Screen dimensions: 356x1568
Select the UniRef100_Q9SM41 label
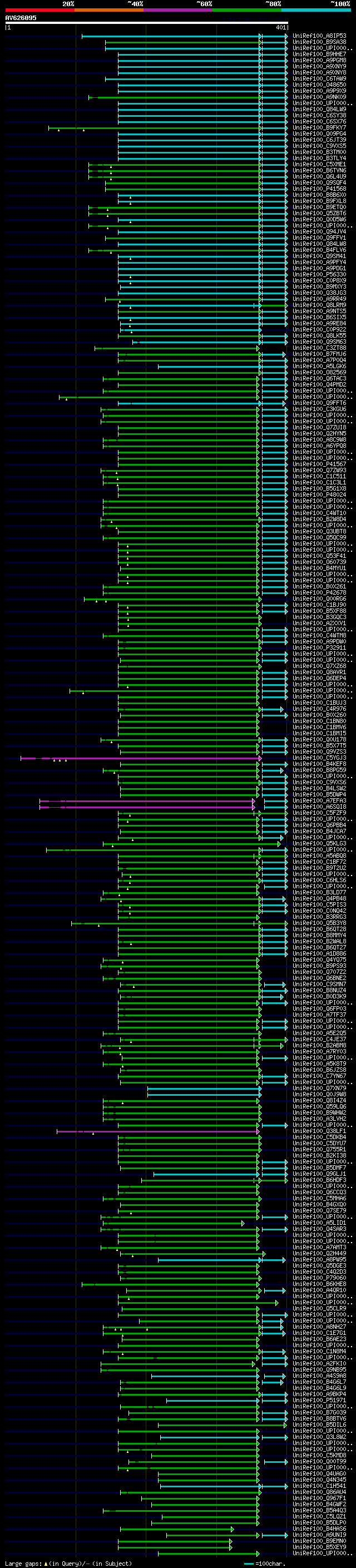[x=319, y=256]
